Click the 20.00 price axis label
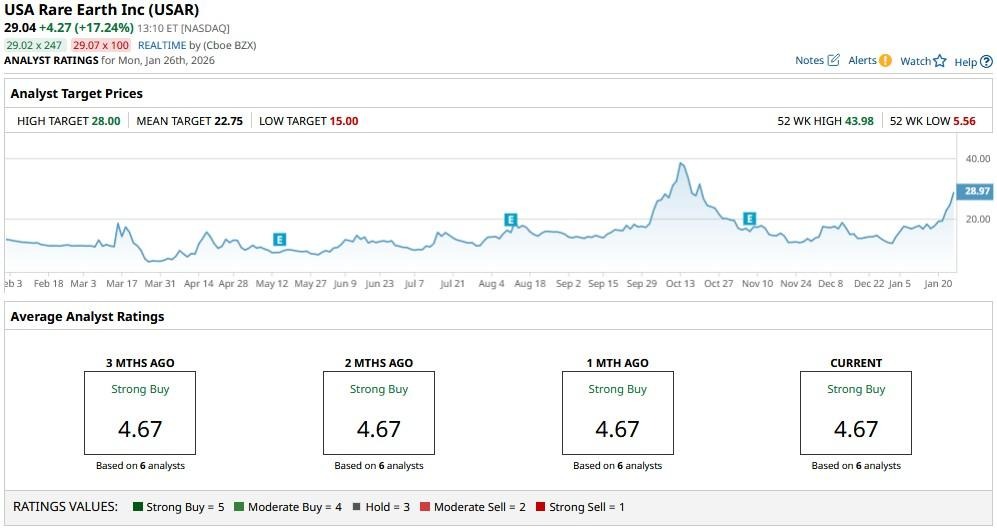The width and height of the screenshot is (997, 529). pyautogui.click(x=978, y=219)
